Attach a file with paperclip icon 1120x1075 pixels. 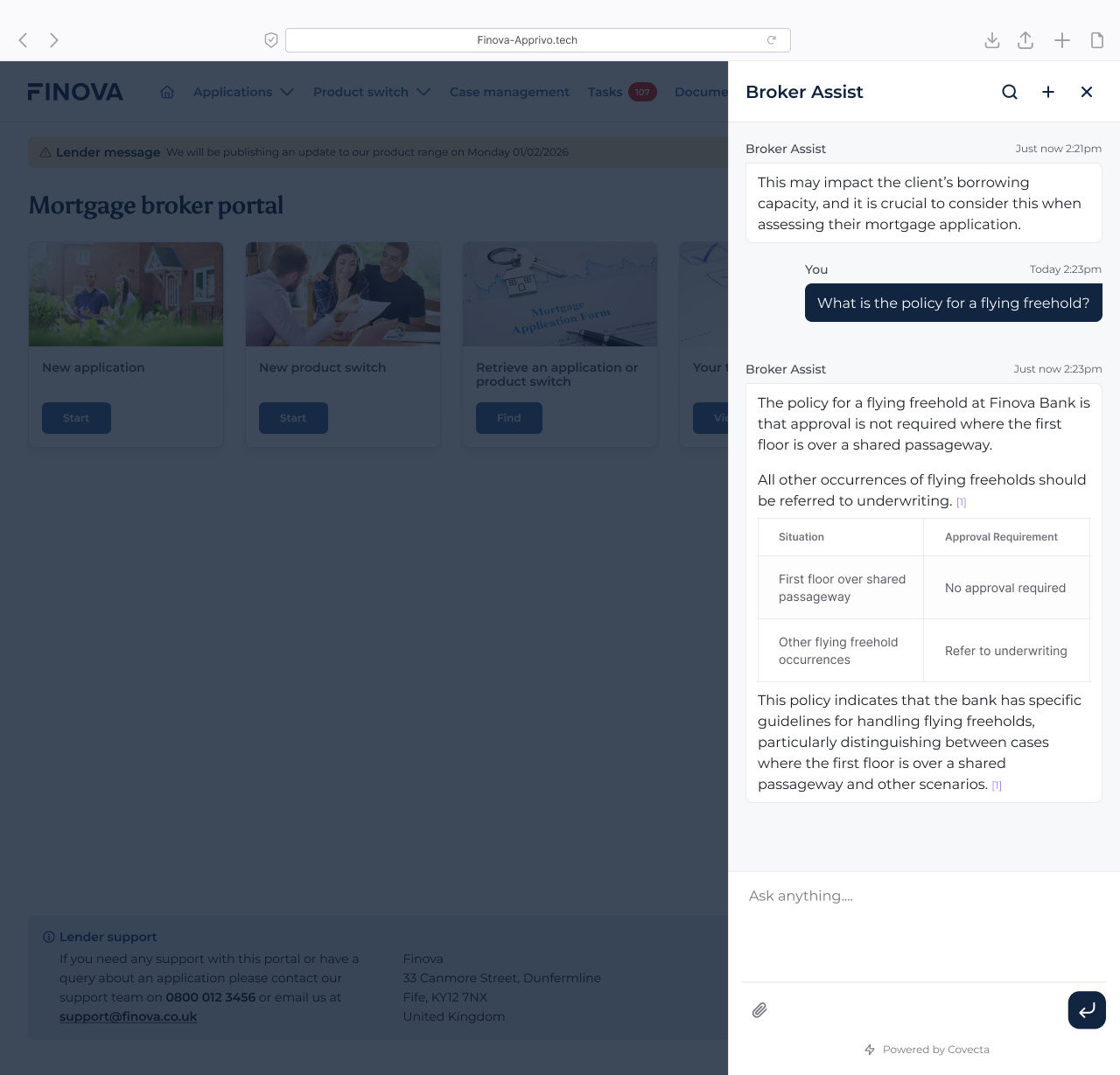click(759, 1010)
